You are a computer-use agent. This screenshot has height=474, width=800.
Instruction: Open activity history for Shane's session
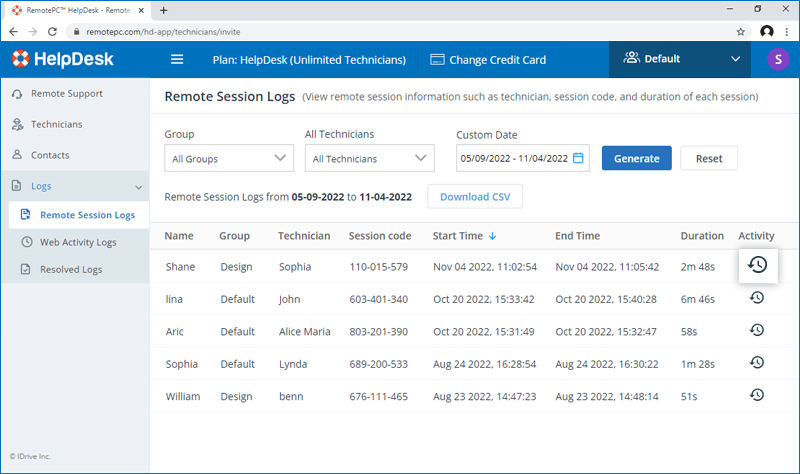[x=758, y=265]
